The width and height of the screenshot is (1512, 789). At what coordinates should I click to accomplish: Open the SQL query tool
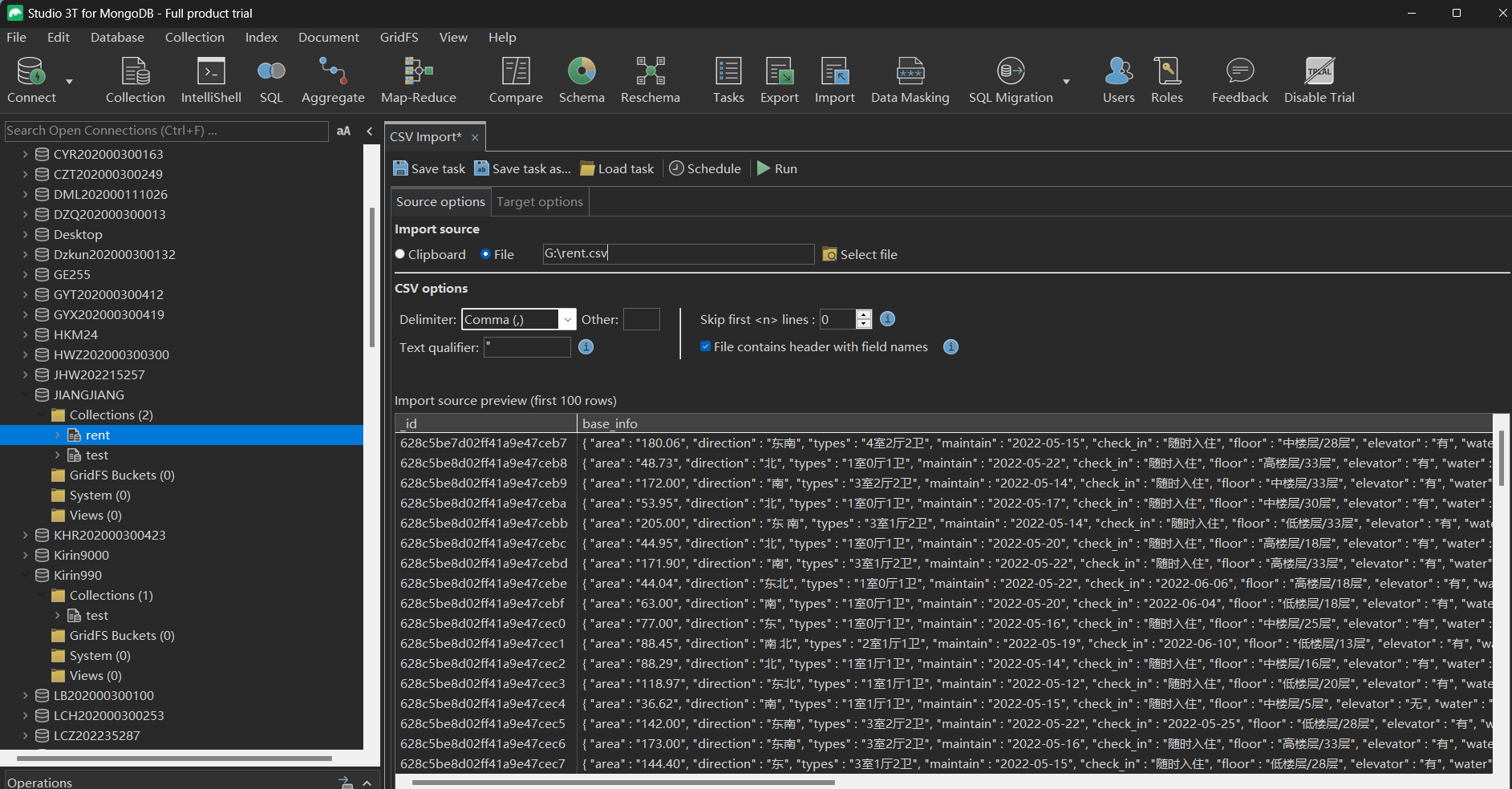click(271, 80)
